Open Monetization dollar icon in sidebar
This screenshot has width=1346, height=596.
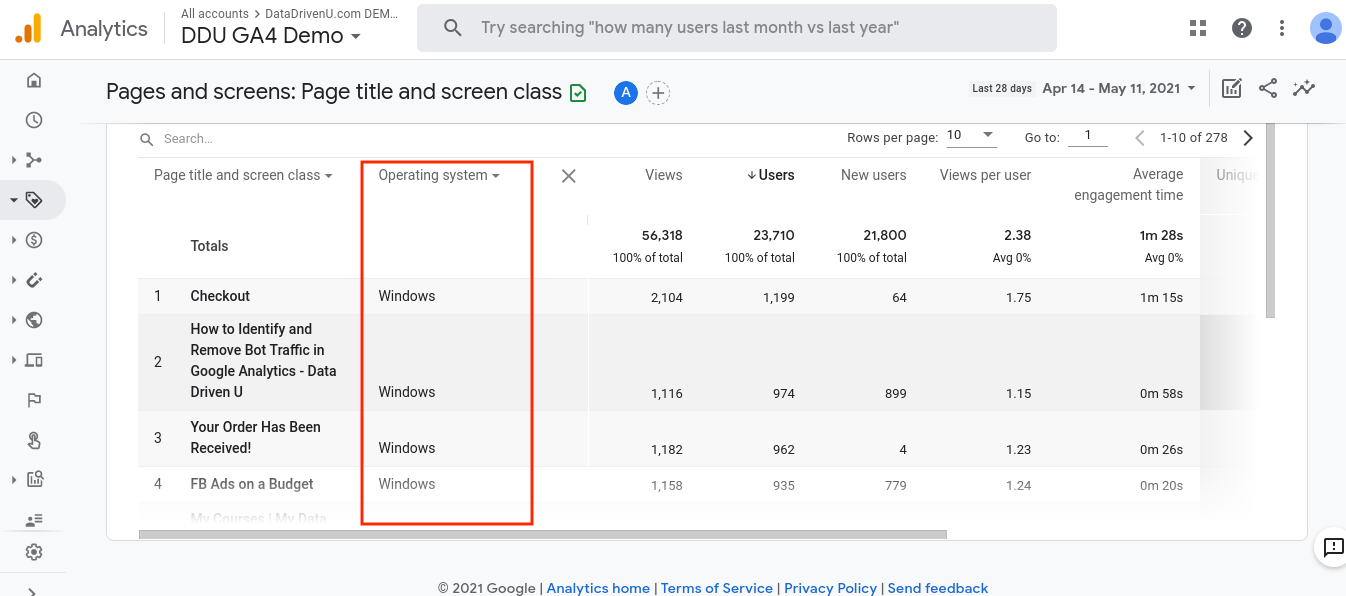(34, 240)
